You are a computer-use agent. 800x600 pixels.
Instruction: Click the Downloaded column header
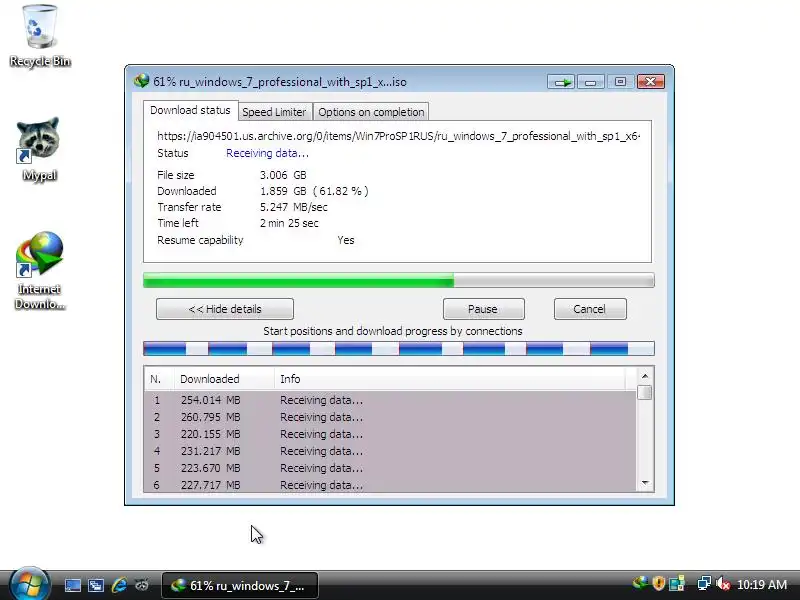coord(223,379)
